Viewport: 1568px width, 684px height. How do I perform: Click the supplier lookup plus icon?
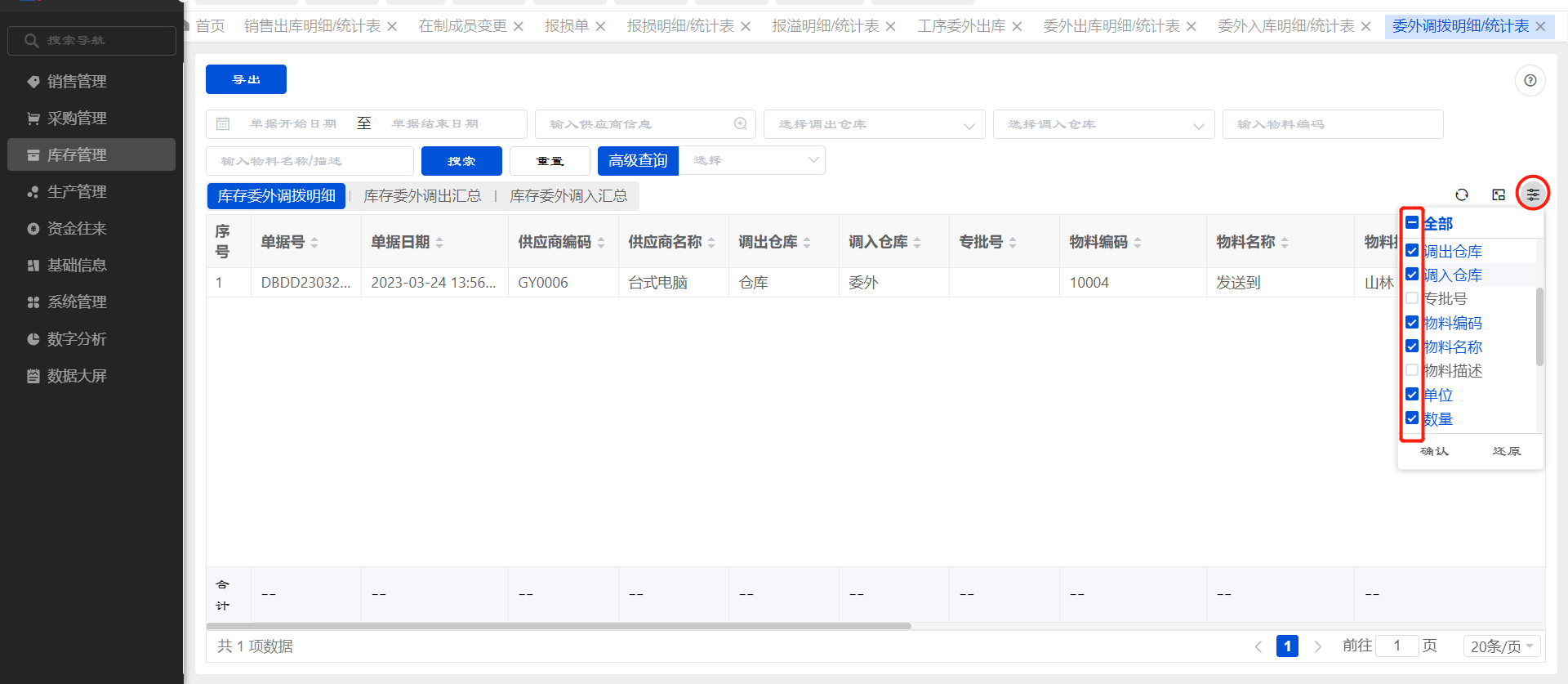click(741, 123)
